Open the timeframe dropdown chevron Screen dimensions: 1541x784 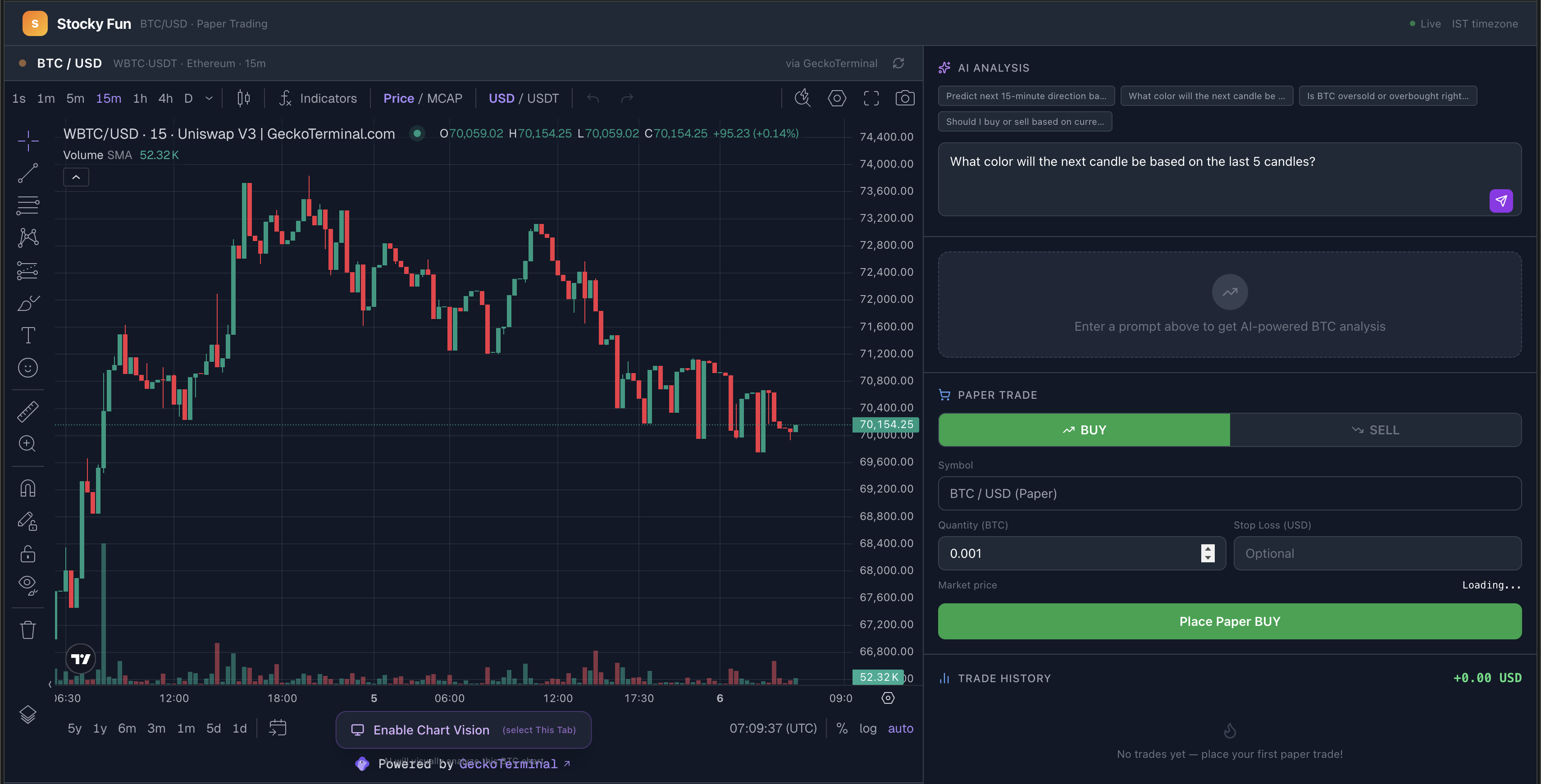pos(209,98)
